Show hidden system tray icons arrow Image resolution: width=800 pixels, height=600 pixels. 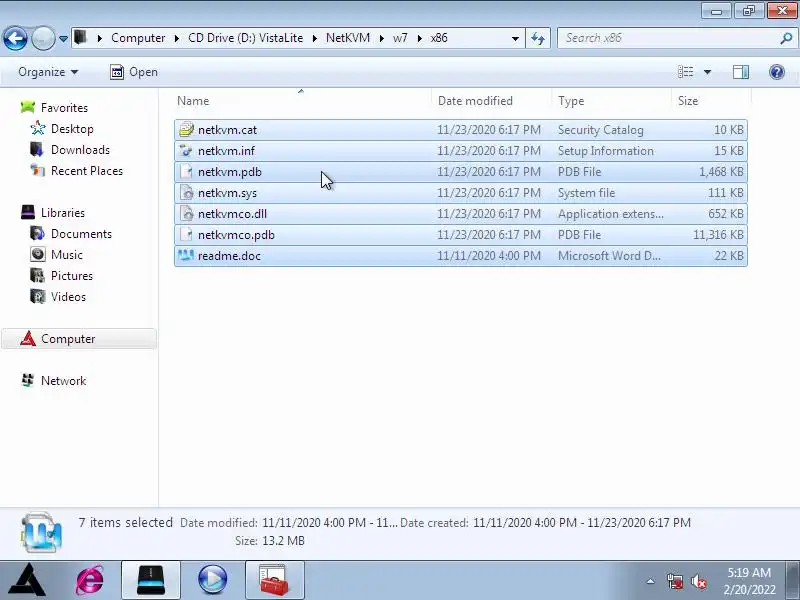pos(651,581)
